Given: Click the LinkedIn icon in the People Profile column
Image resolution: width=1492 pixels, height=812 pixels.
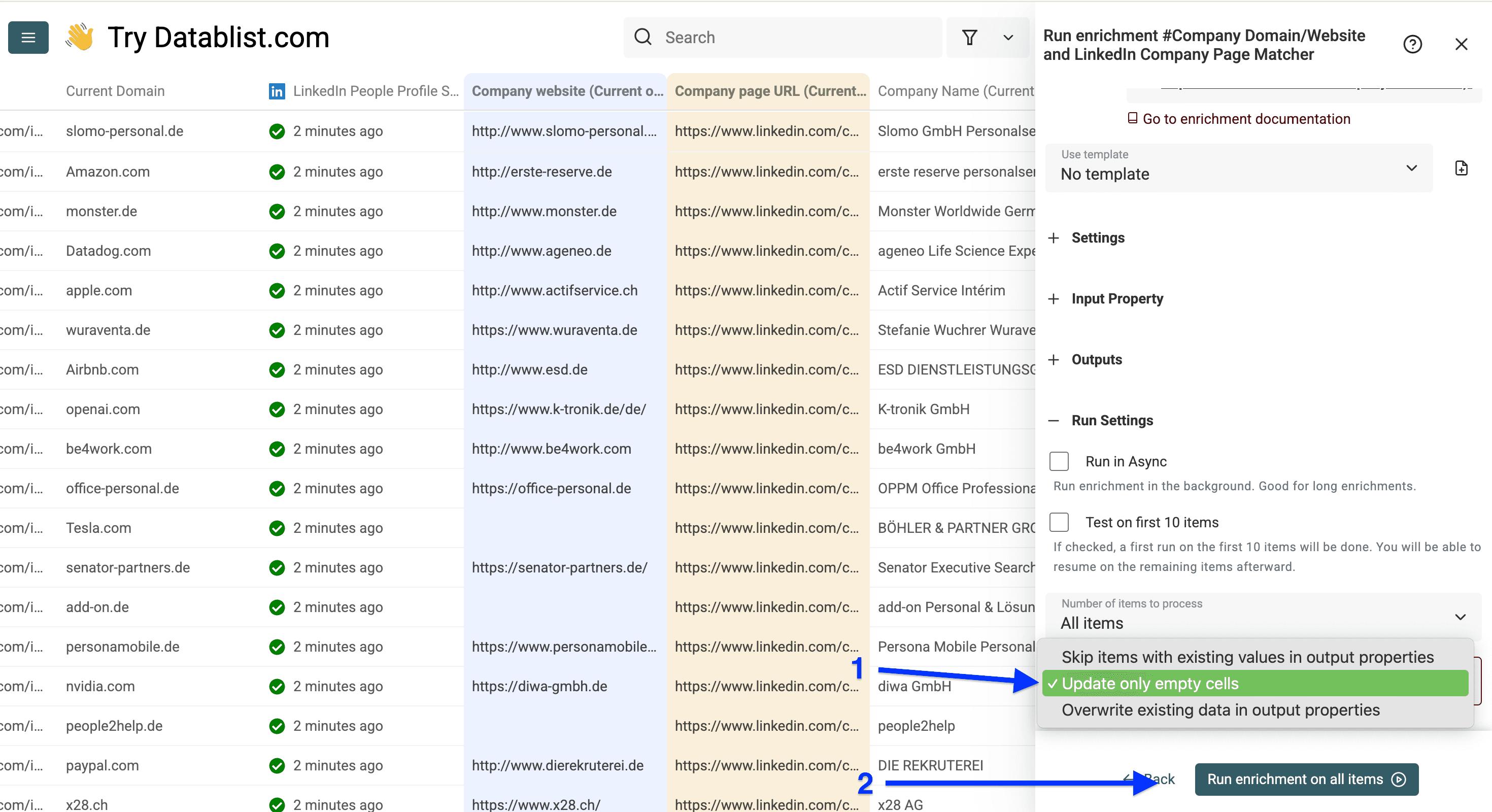Looking at the screenshot, I should click(277, 91).
